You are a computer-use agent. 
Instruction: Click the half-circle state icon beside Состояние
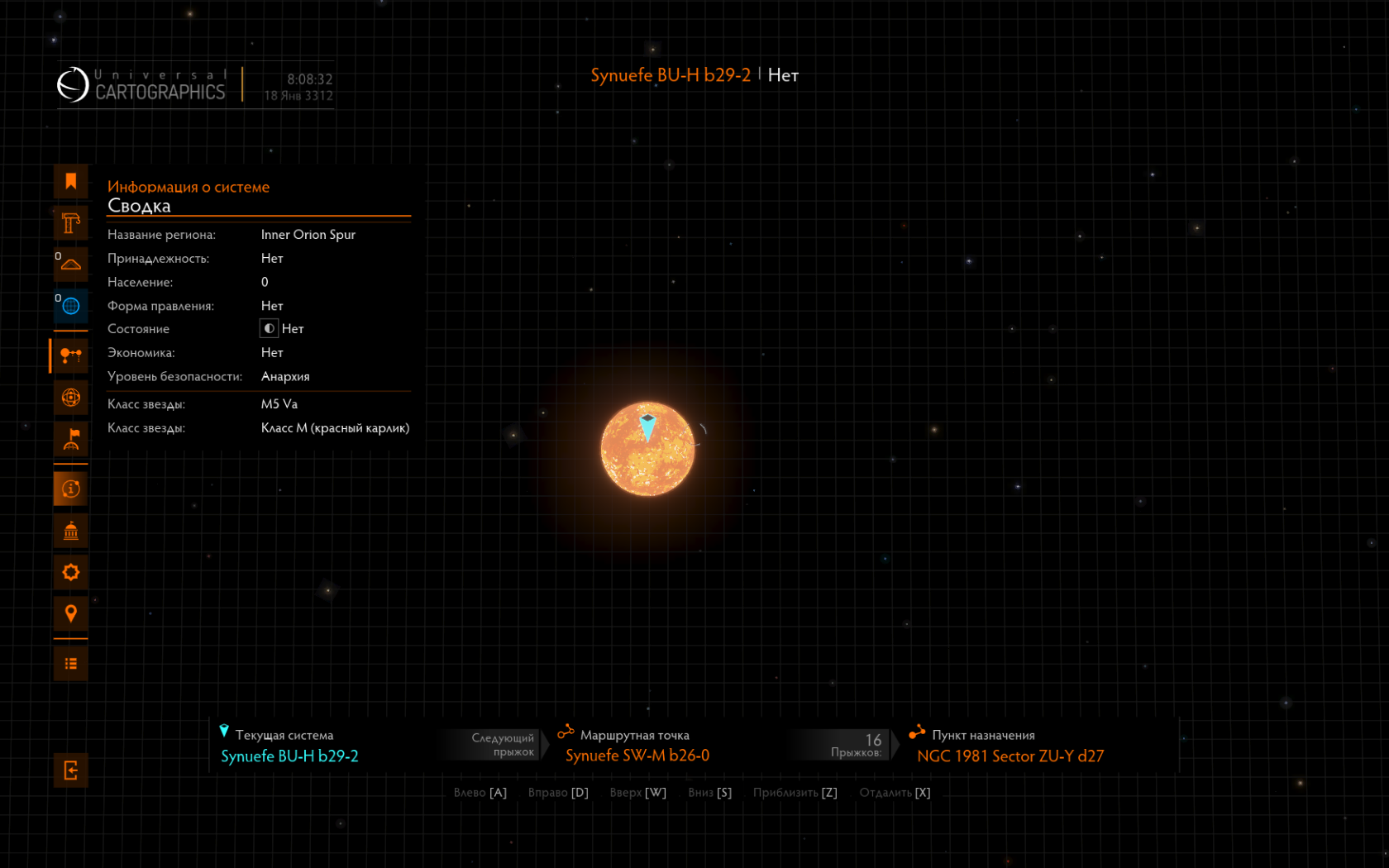pos(269,328)
